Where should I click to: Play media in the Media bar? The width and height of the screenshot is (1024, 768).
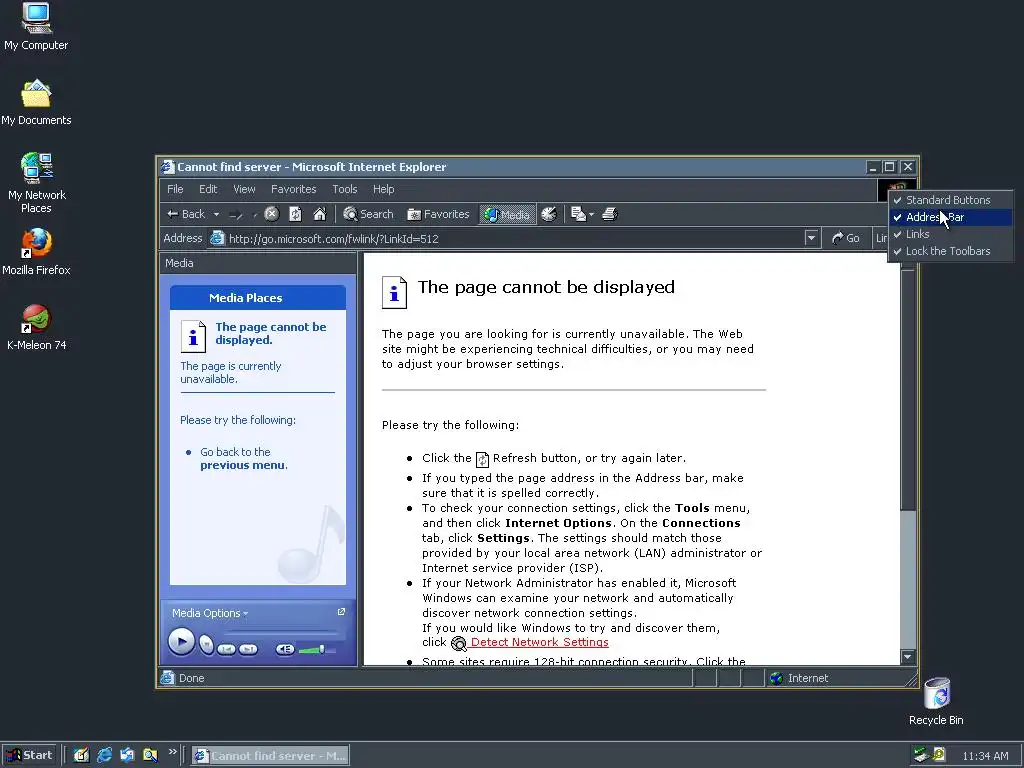point(181,641)
